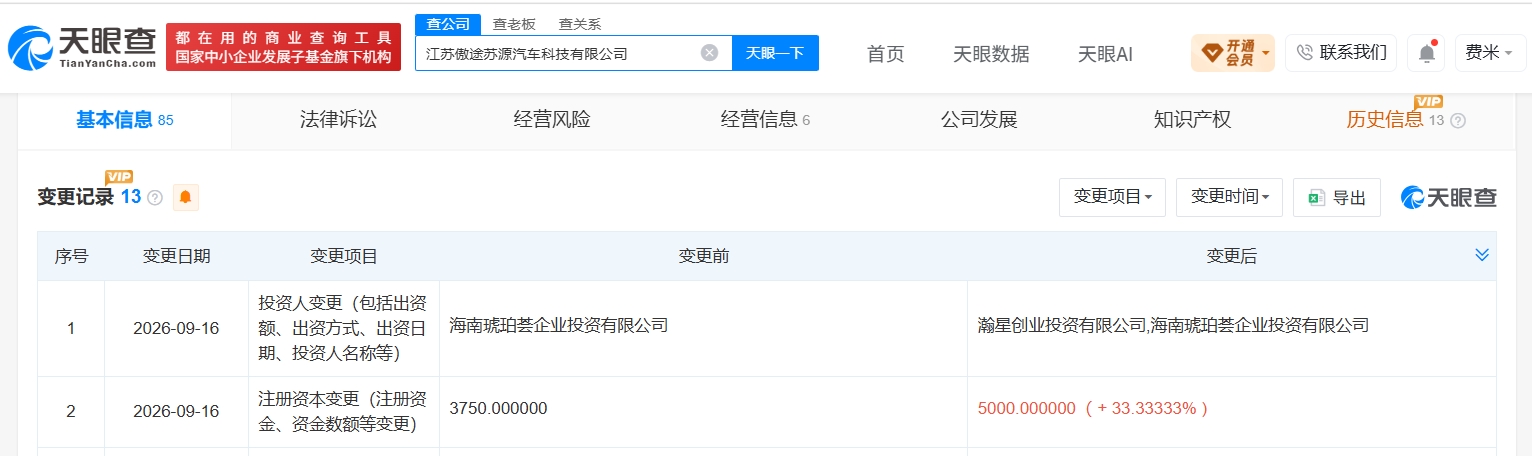Open the 开通会员 membership dropdown
This screenshot has height=456, width=1532.
tap(1233, 53)
